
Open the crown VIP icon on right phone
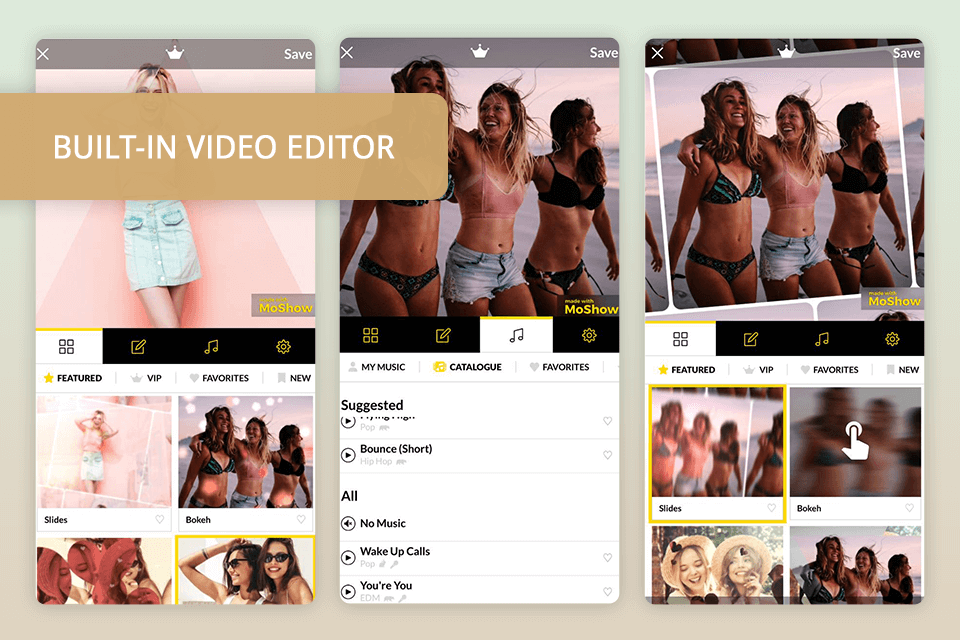pos(786,51)
